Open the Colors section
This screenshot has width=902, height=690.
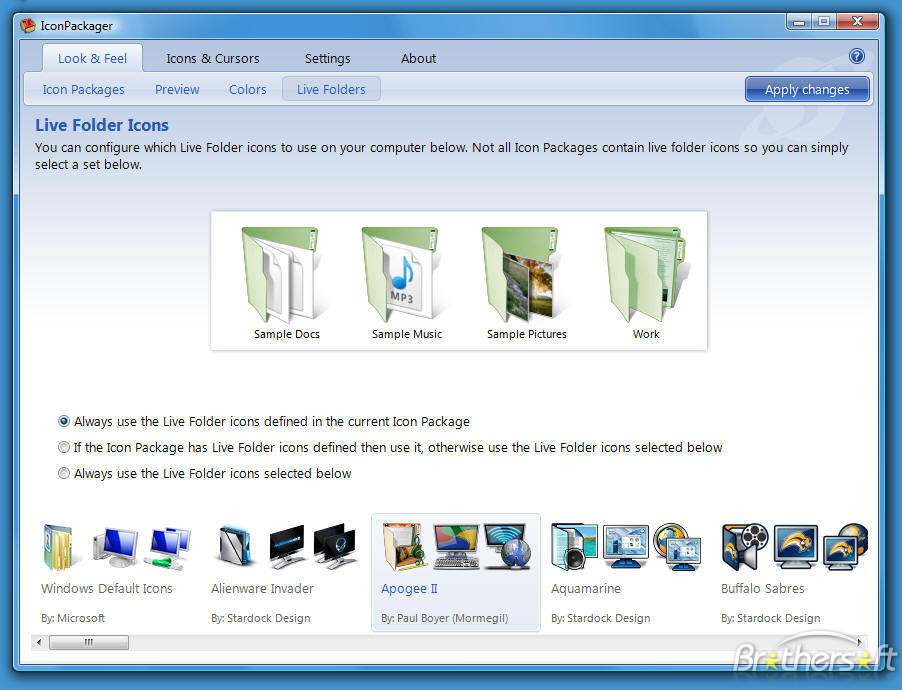[x=247, y=89]
